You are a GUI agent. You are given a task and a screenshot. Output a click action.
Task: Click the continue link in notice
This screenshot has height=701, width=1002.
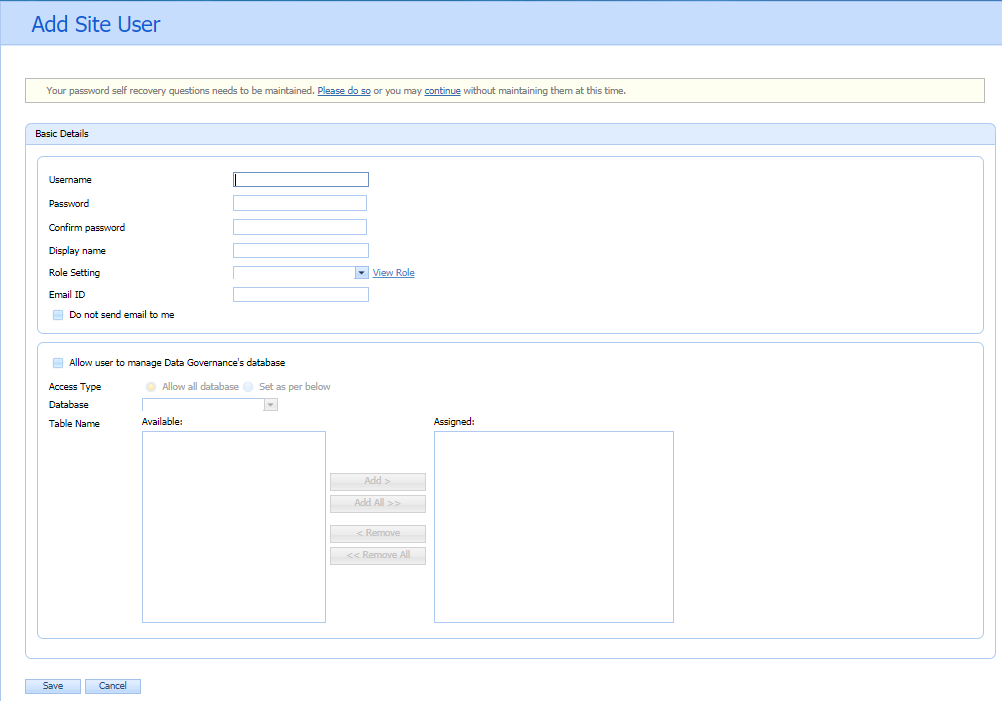pos(442,91)
